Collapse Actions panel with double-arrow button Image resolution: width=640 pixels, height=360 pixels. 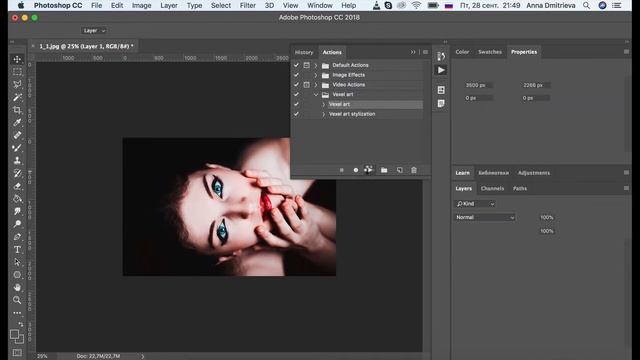(413, 52)
